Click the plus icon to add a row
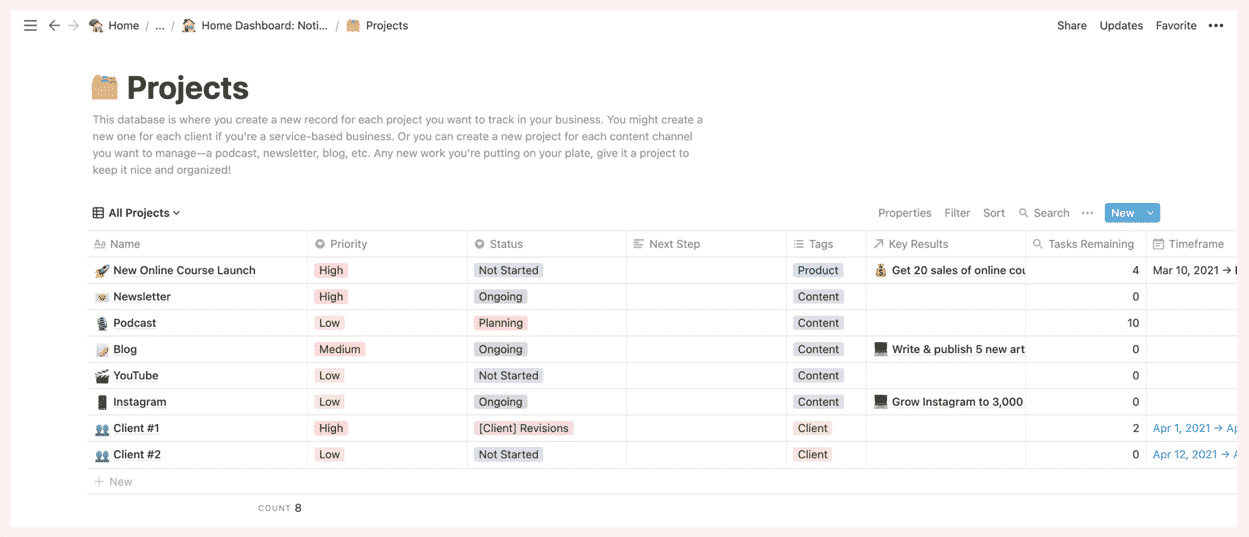The width and height of the screenshot is (1249, 537). [x=98, y=482]
